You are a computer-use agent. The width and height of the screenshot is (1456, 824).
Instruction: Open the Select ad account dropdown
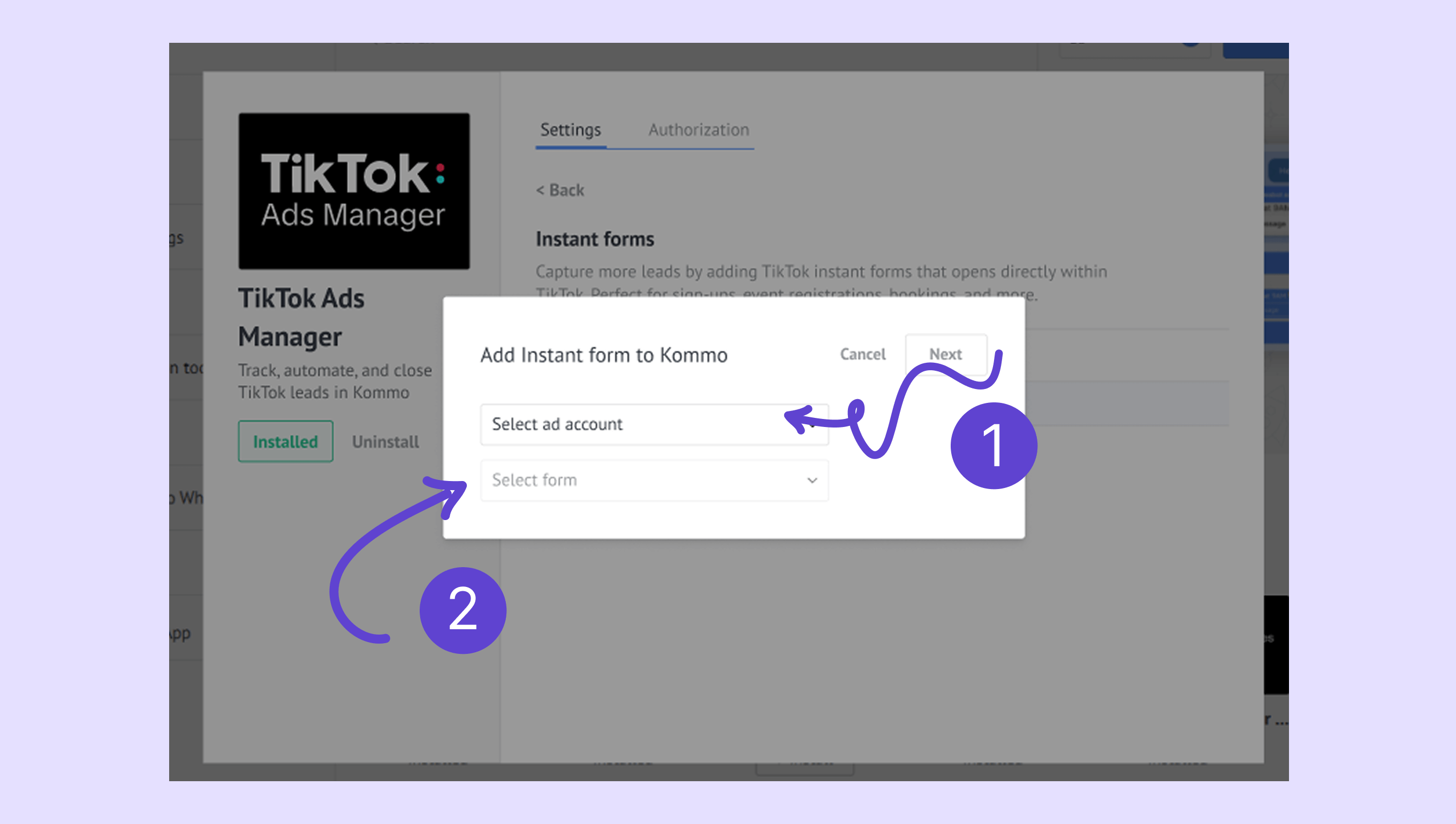pyautogui.click(x=654, y=424)
